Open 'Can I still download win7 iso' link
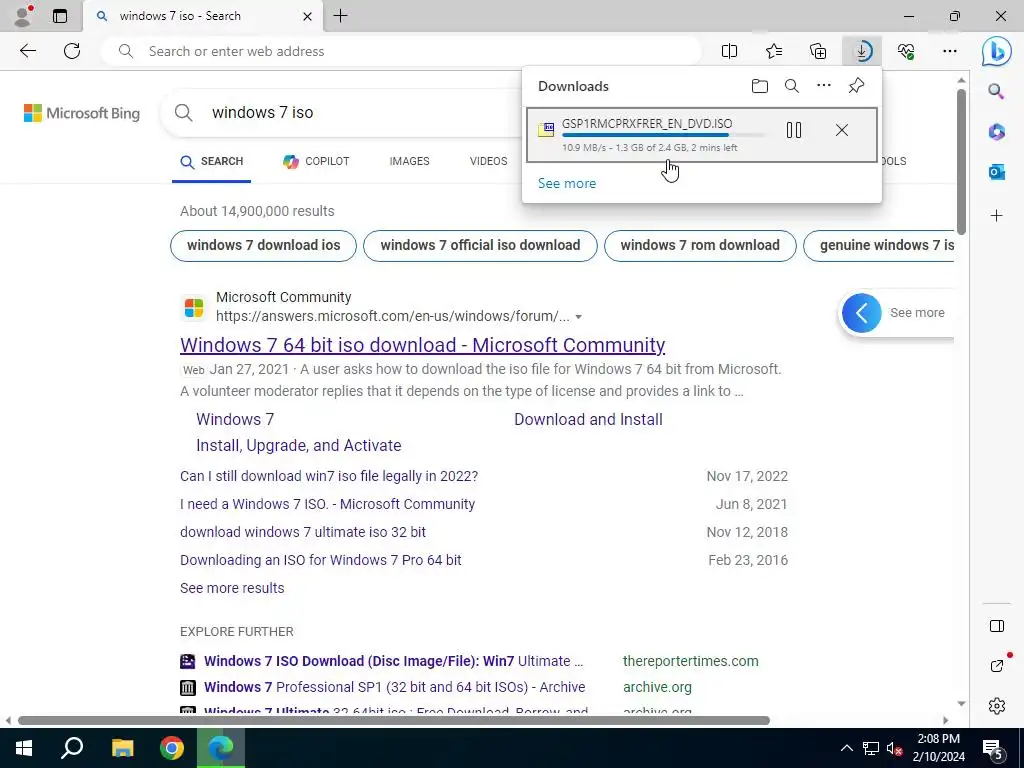The width and height of the screenshot is (1024, 768). (329, 476)
